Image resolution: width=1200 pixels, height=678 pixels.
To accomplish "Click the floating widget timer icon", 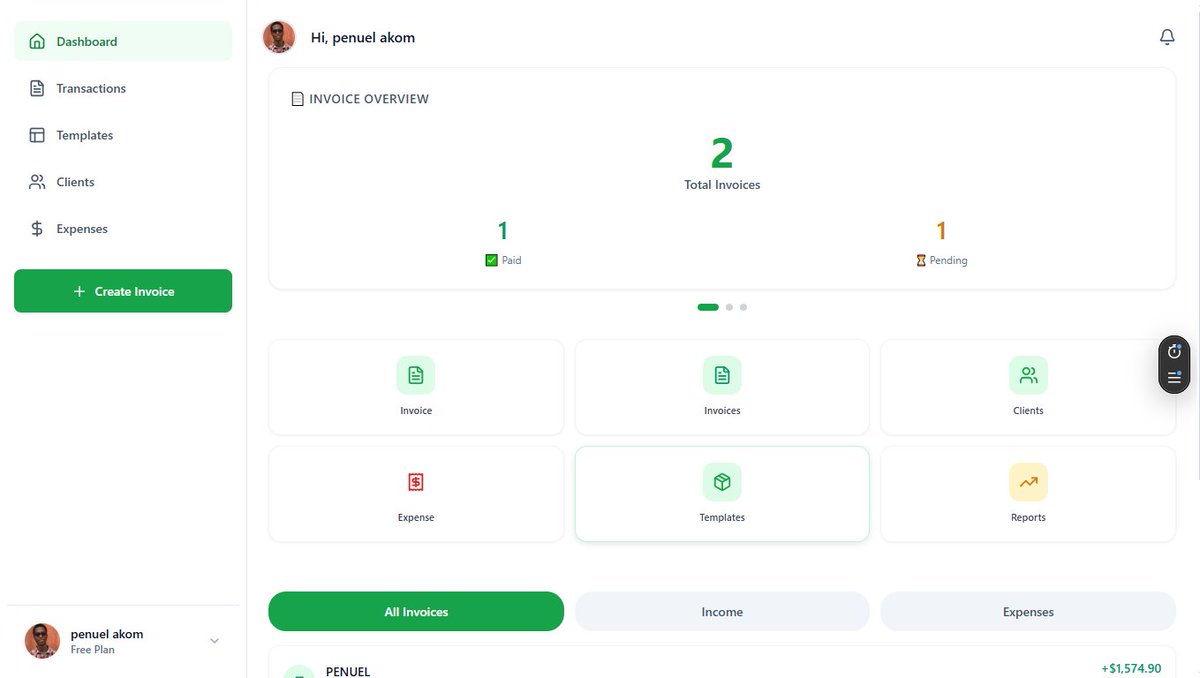I will [1174, 351].
